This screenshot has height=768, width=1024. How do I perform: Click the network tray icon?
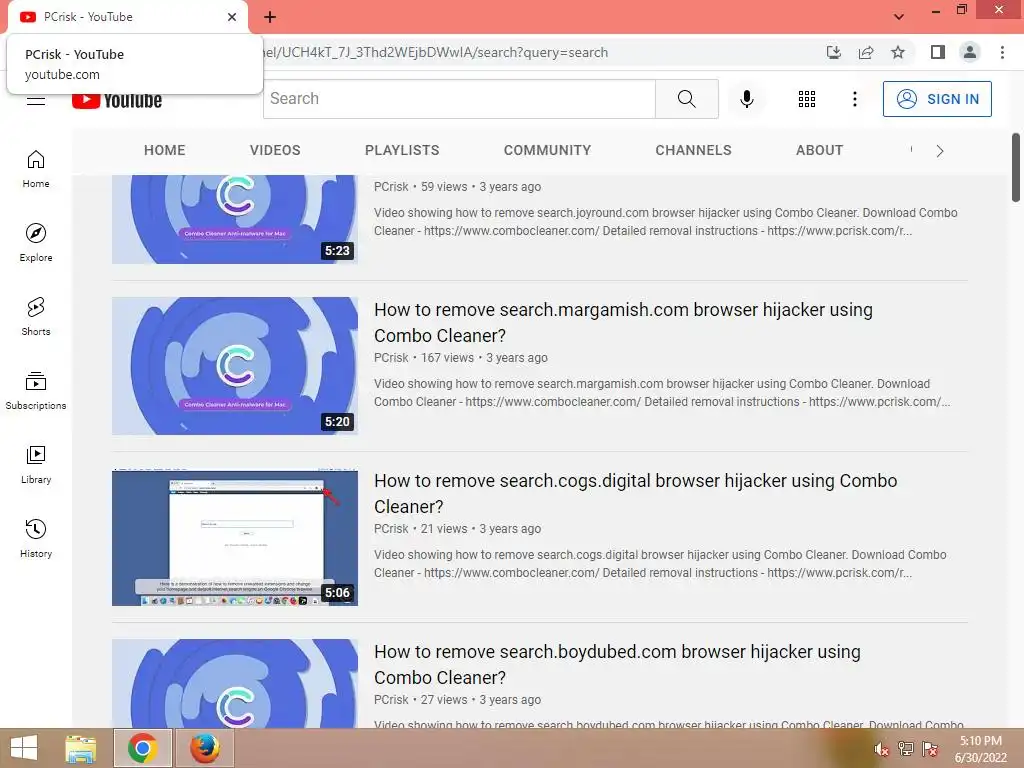pyautogui.click(x=906, y=749)
